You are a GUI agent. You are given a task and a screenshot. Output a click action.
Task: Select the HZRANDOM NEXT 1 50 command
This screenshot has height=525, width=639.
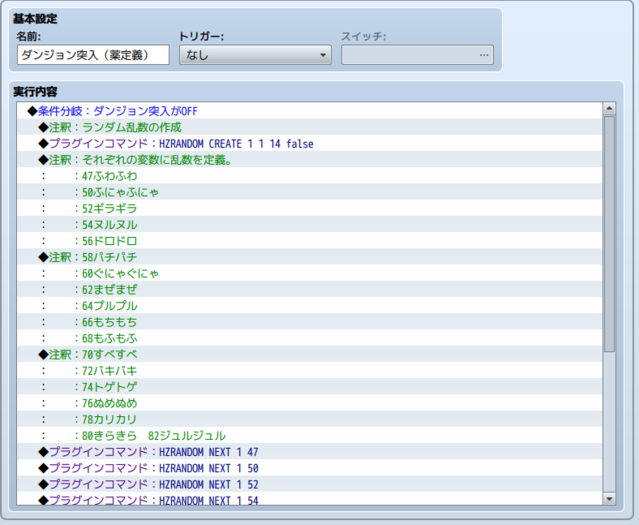pyautogui.click(x=309, y=468)
